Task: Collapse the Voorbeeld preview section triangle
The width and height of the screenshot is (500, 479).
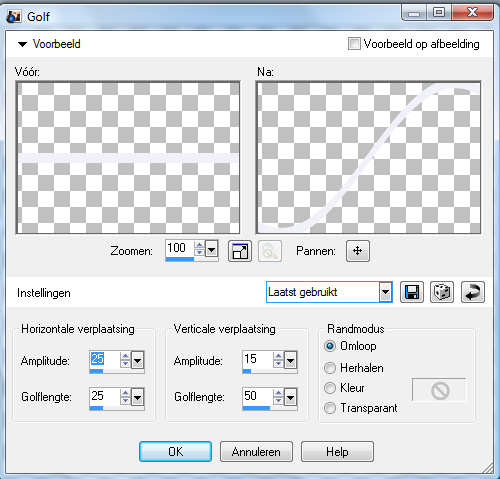Action: (22, 44)
